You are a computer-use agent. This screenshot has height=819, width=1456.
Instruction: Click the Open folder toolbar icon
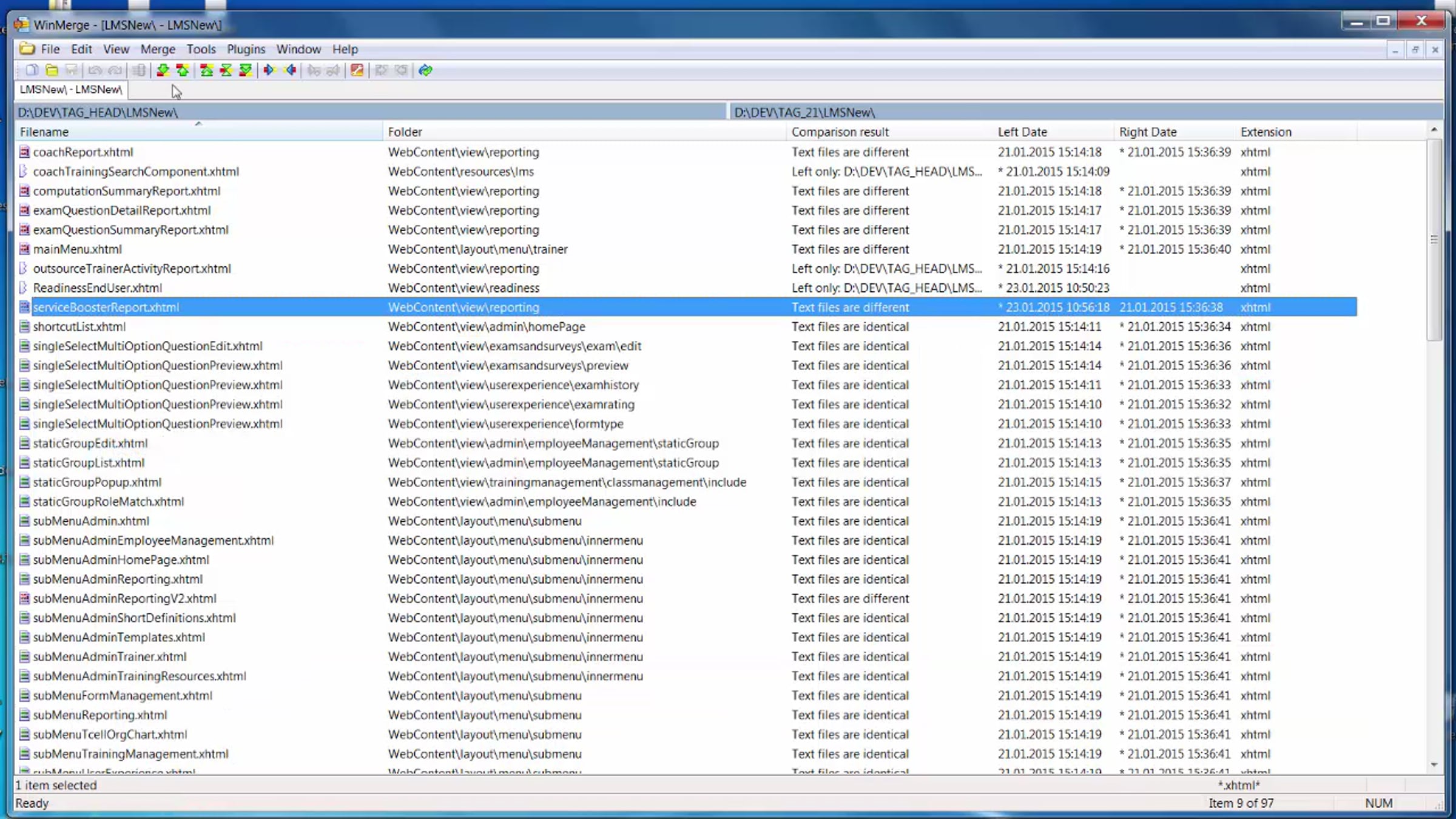[52, 70]
